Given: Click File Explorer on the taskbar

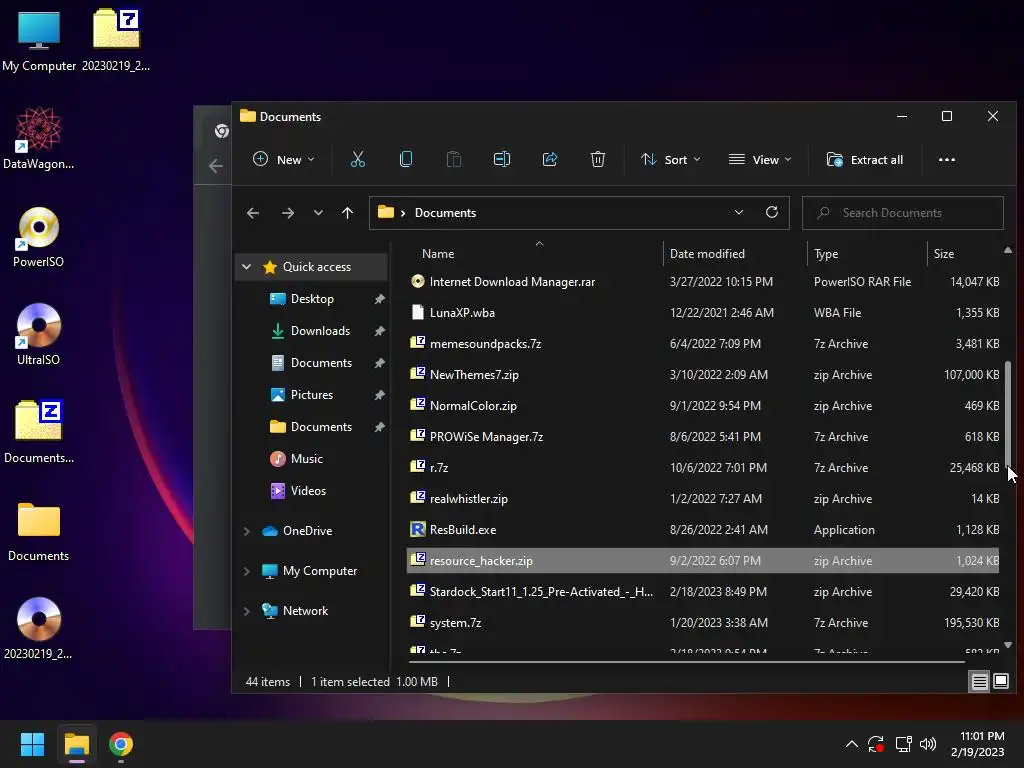Looking at the screenshot, I should [76, 744].
